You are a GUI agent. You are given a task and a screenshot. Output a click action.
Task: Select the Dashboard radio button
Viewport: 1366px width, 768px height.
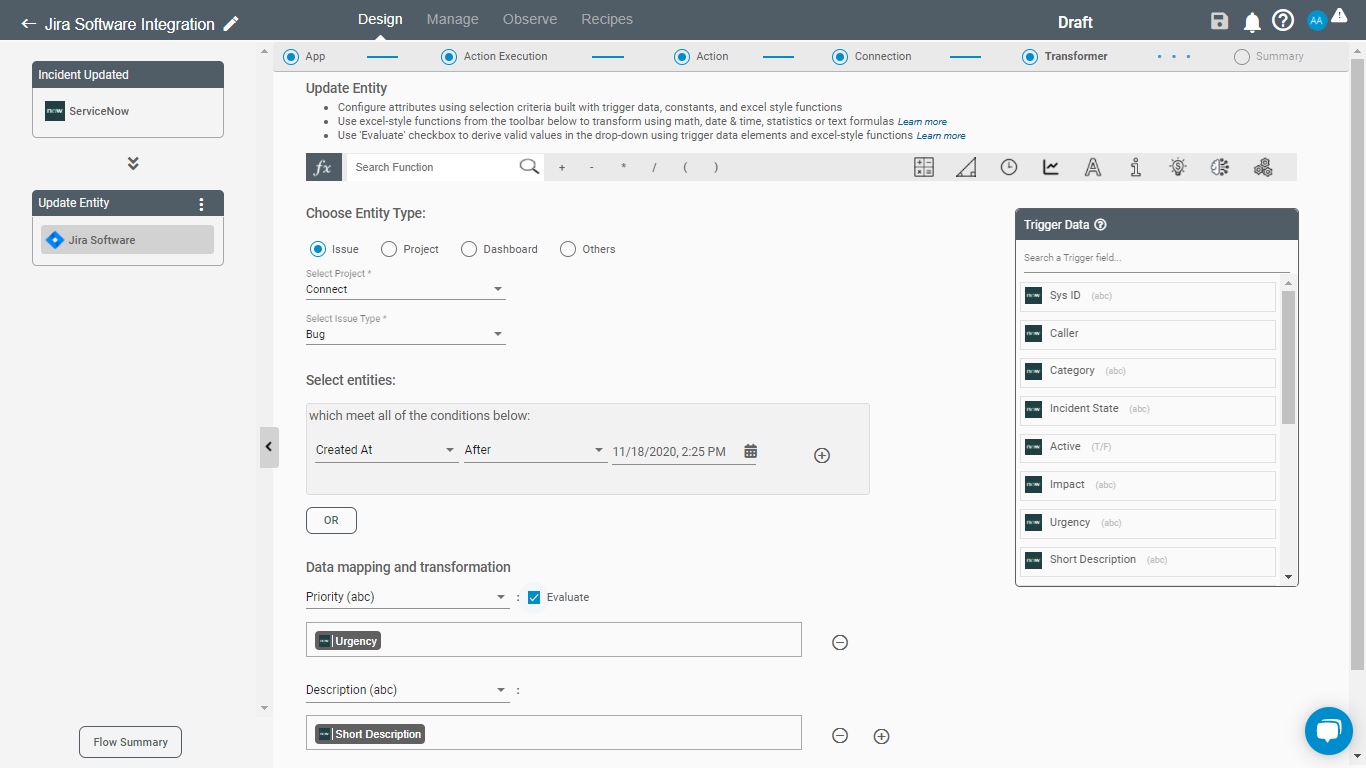tap(469, 249)
